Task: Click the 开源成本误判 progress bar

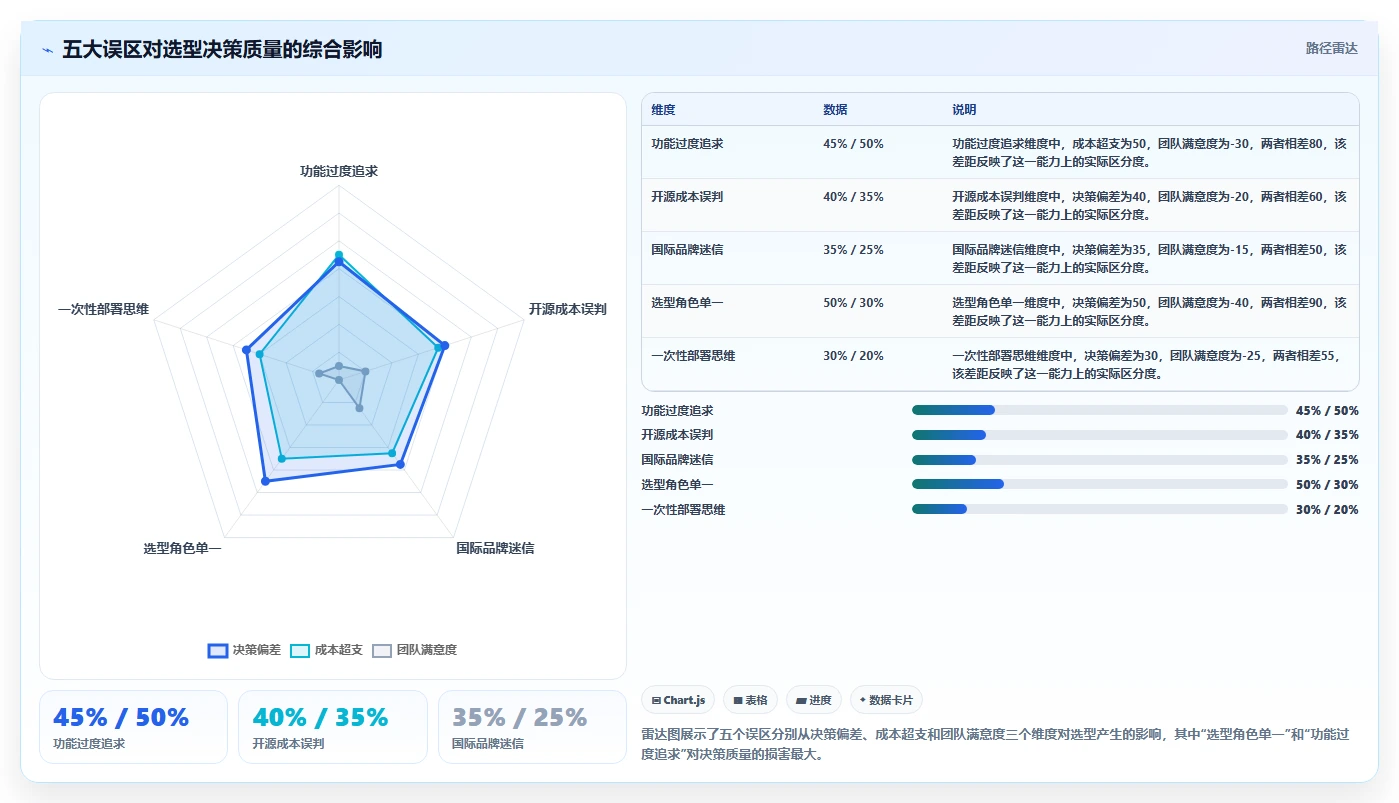Action: point(1100,435)
